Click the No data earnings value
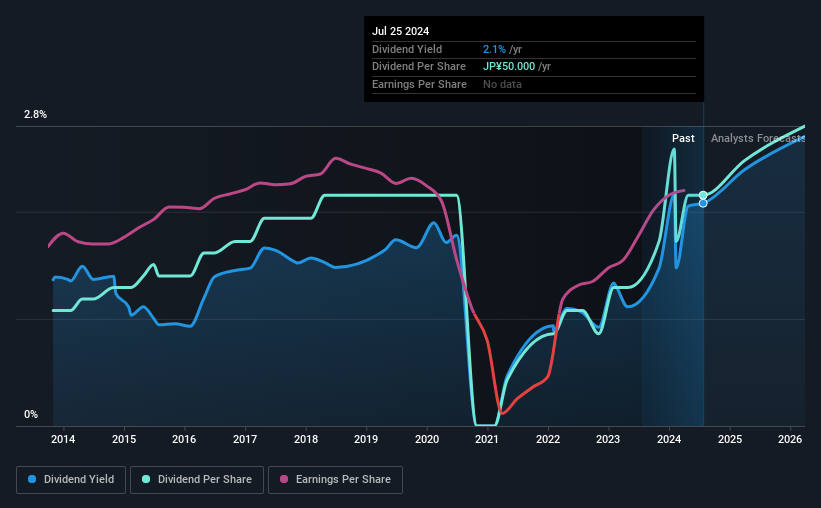Viewport: 821px width, 508px height. point(502,84)
